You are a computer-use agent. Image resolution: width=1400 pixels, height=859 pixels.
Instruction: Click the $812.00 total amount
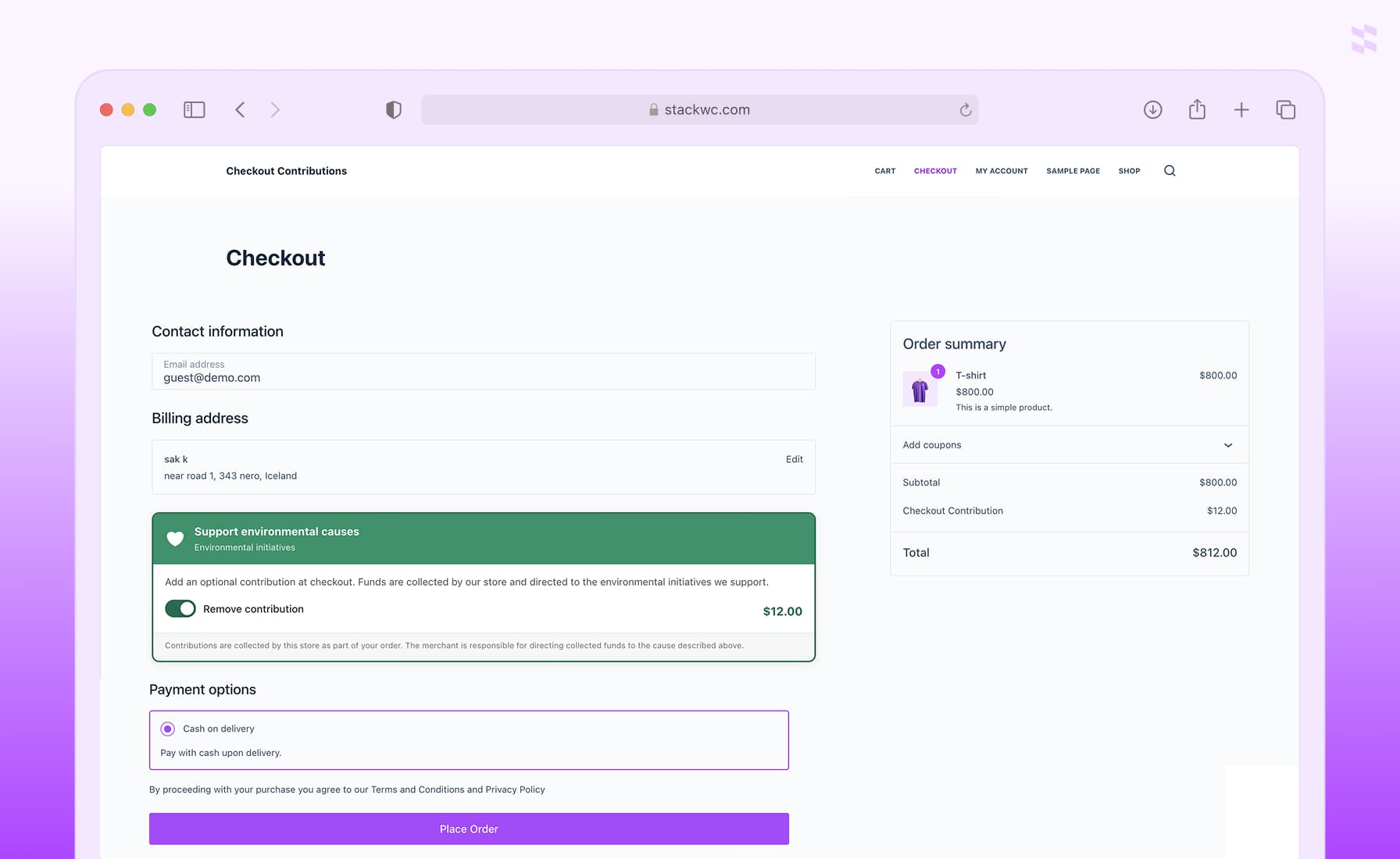point(1214,553)
